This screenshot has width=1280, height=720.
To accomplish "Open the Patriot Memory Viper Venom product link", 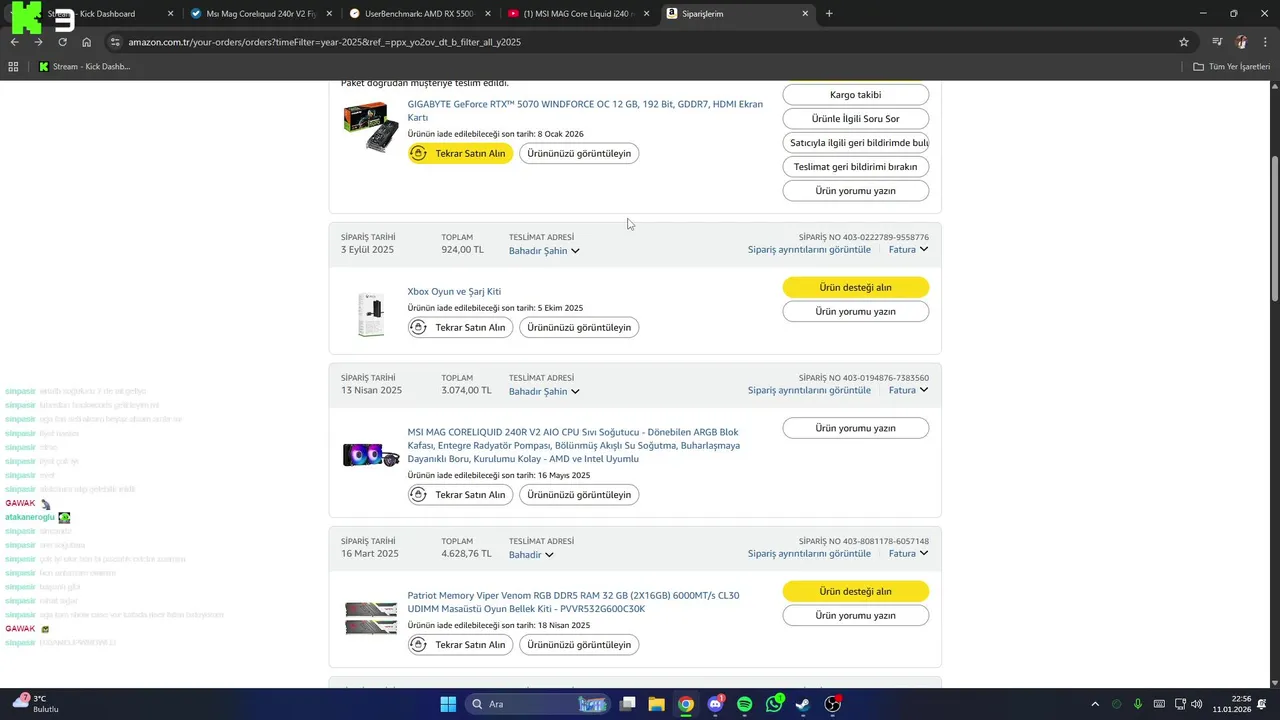I will coord(574,602).
